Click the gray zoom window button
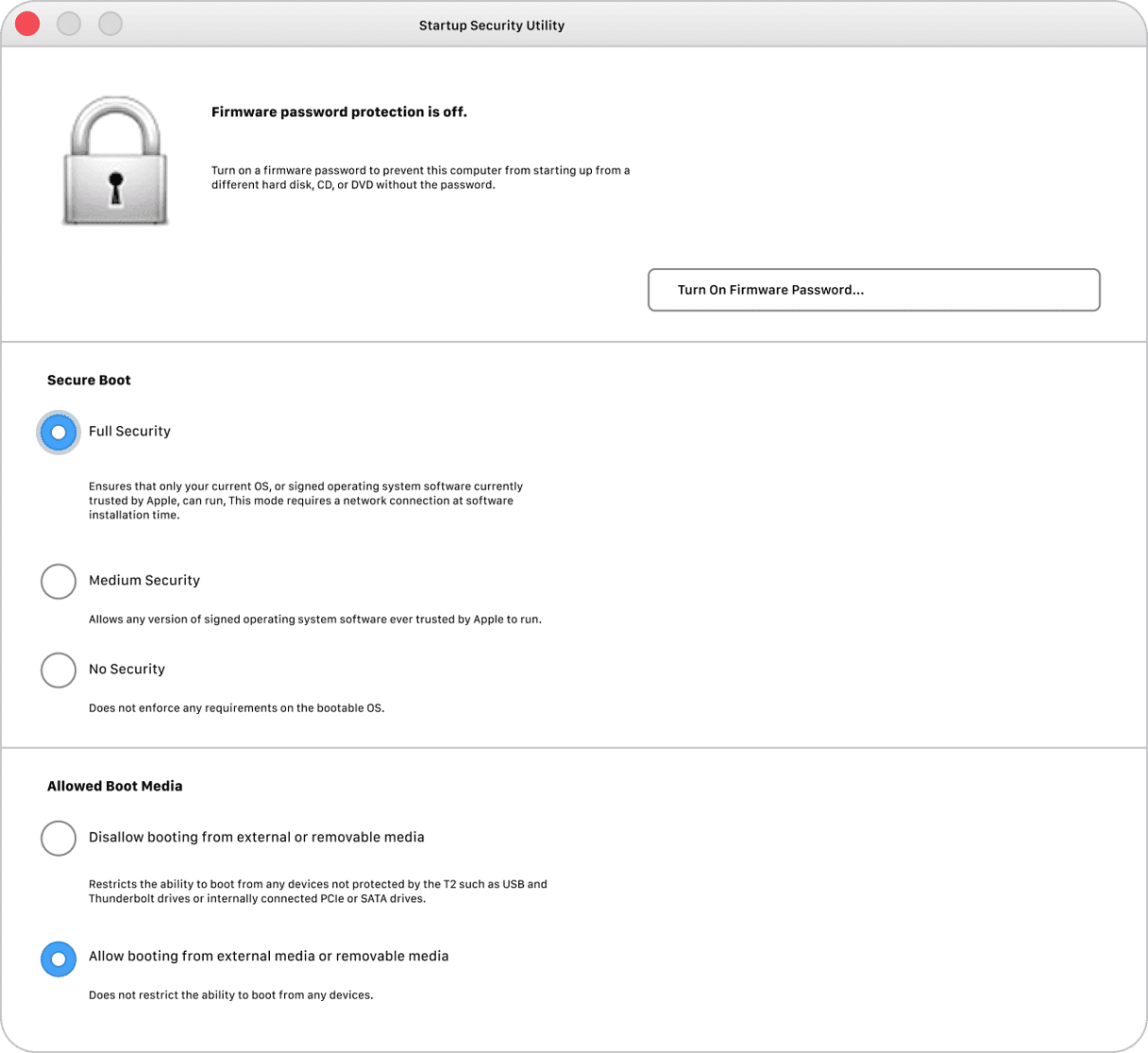 (x=110, y=25)
